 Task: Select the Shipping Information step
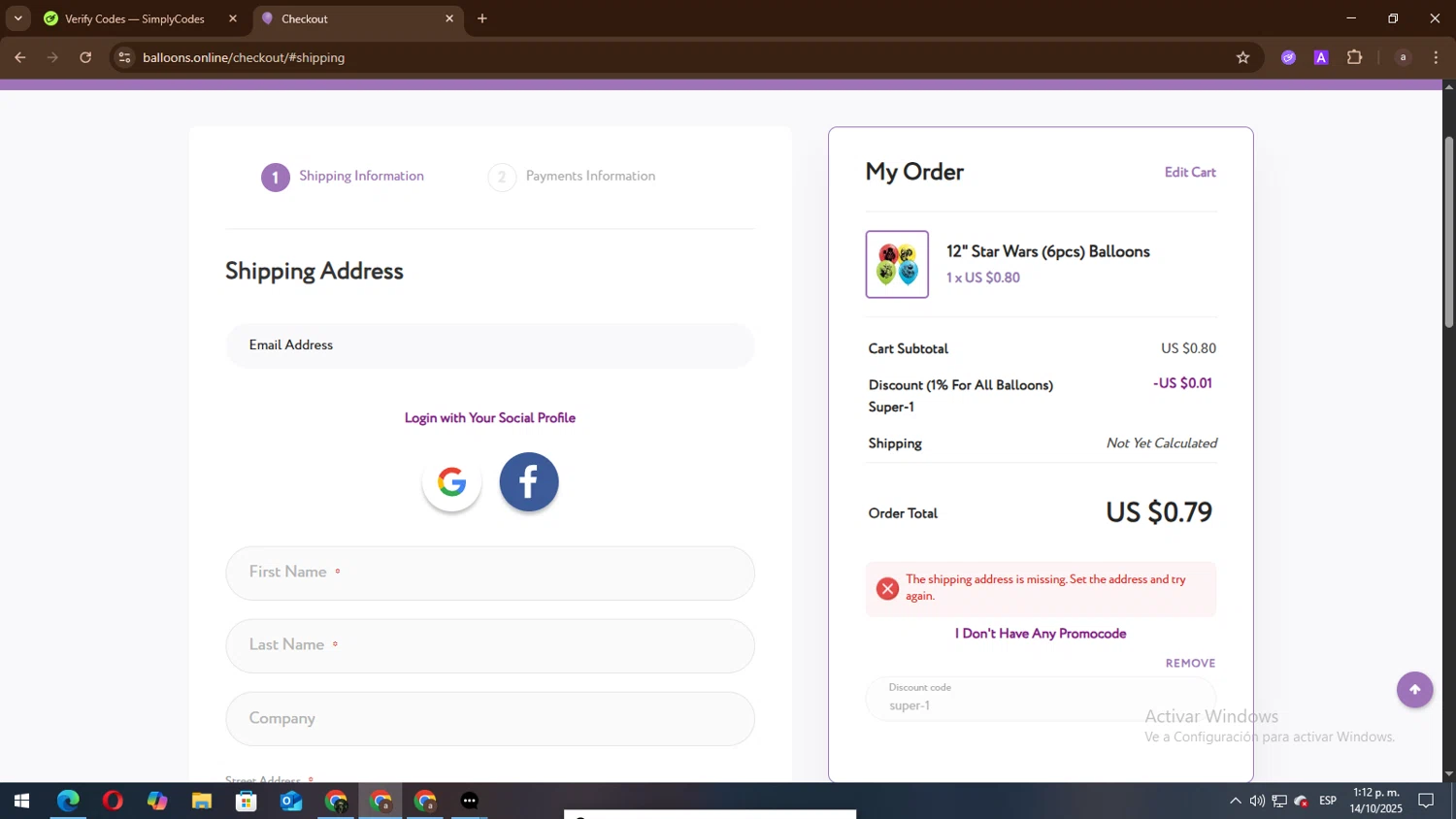(x=343, y=177)
